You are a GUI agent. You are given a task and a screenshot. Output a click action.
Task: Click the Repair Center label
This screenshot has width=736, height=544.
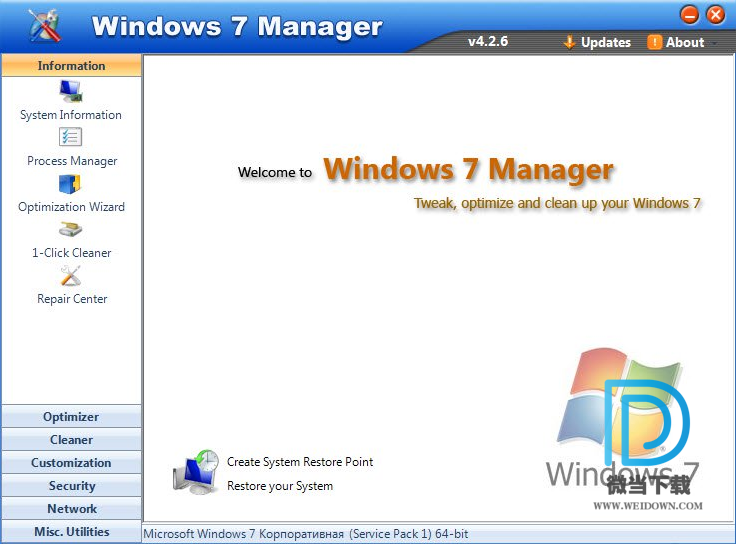click(x=72, y=299)
